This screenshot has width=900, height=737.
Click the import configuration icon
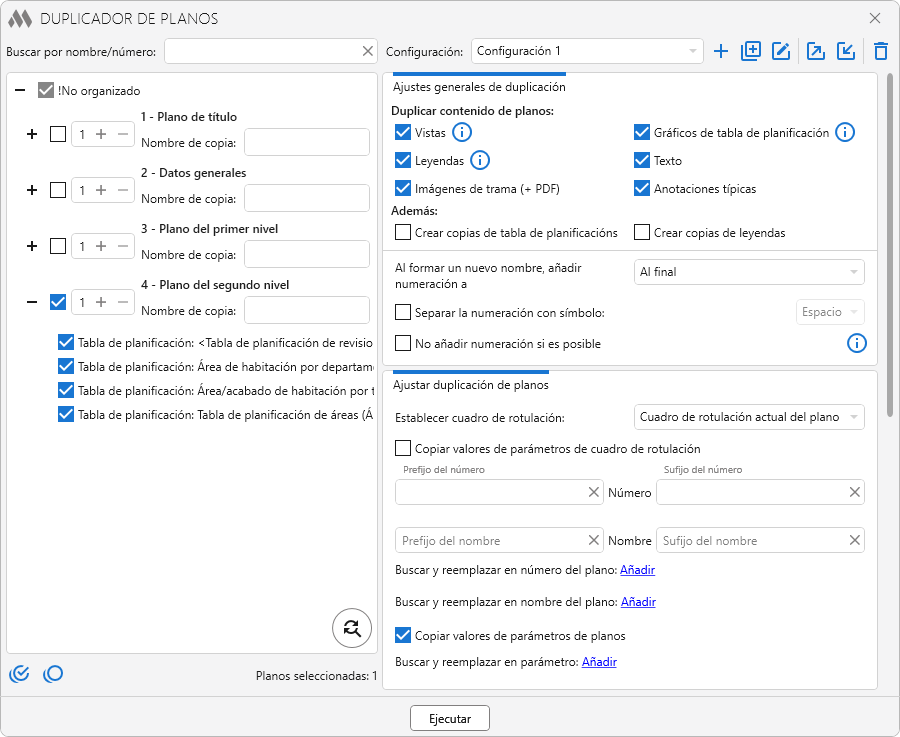(x=846, y=51)
